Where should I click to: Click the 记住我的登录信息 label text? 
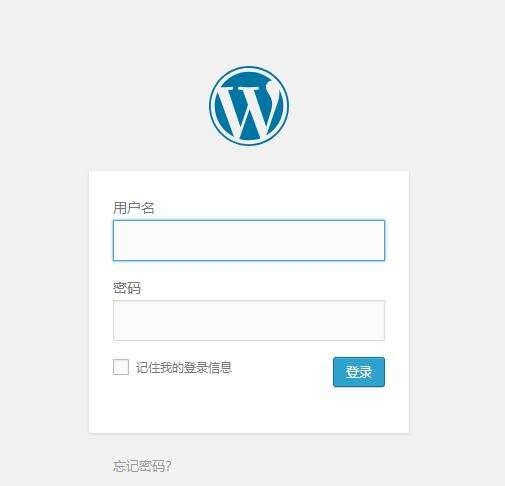[x=184, y=367]
